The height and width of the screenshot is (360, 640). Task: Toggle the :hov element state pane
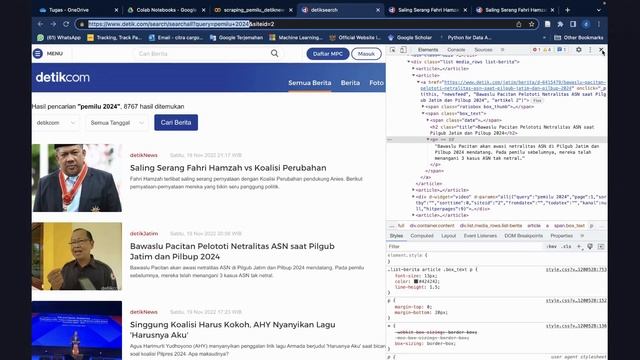coord(551,247)
